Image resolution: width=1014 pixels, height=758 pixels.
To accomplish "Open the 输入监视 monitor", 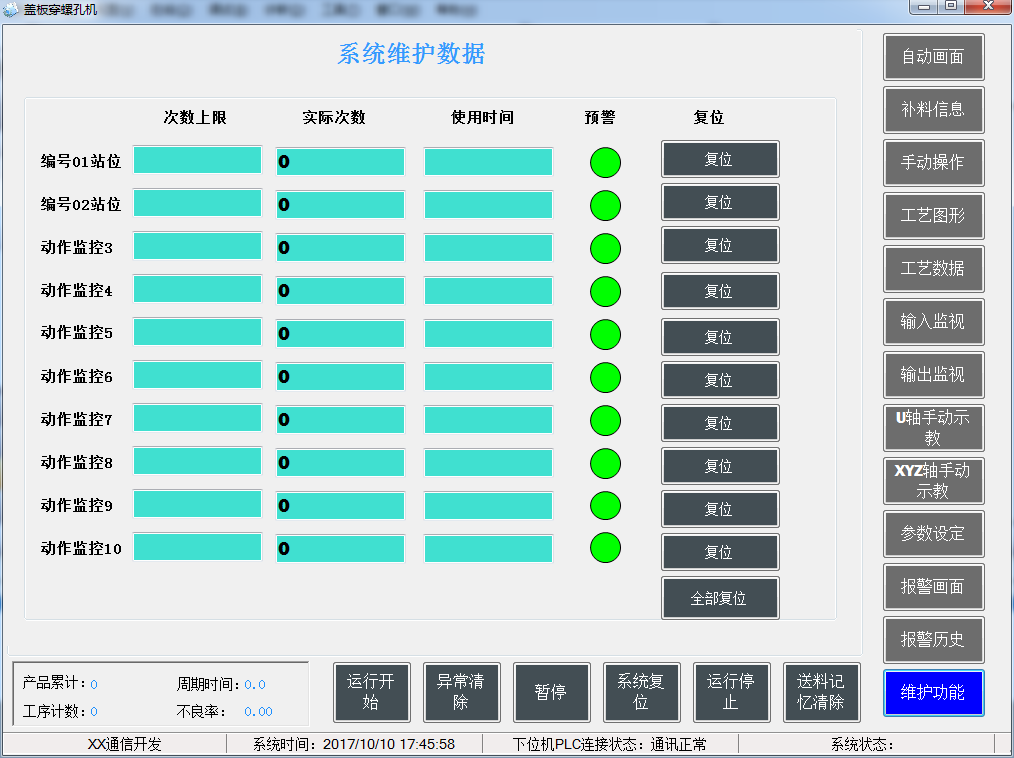I will [x=933, y=322].
